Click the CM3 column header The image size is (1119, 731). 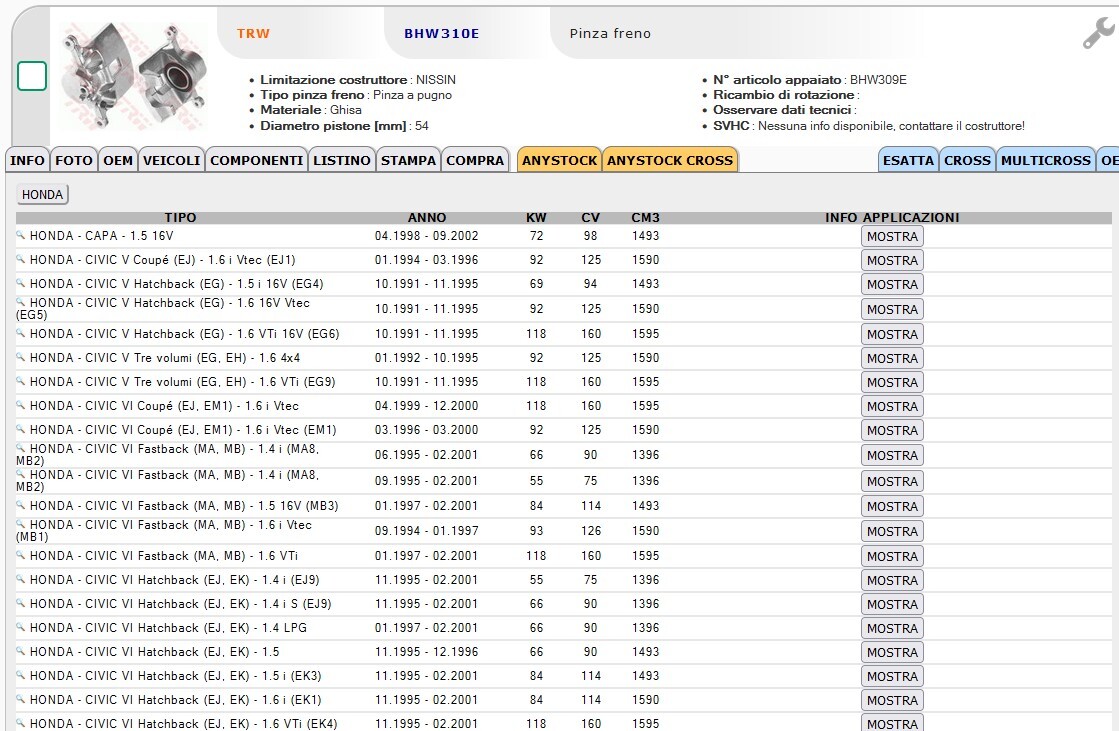[645, 218]
